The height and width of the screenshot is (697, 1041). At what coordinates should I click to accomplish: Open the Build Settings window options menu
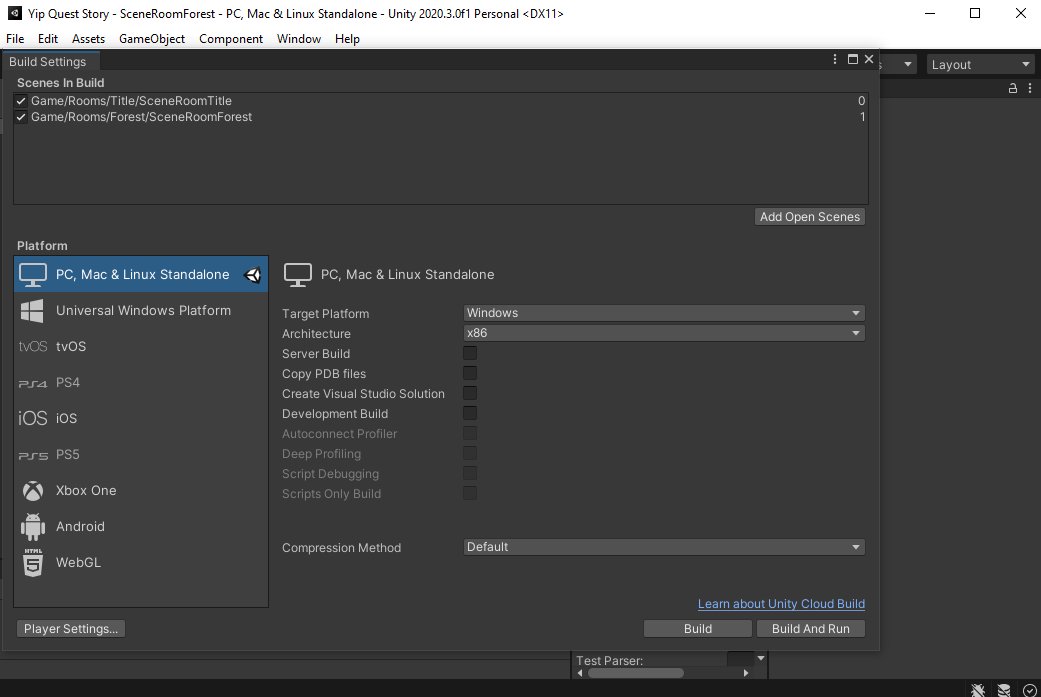coord(835,59)
